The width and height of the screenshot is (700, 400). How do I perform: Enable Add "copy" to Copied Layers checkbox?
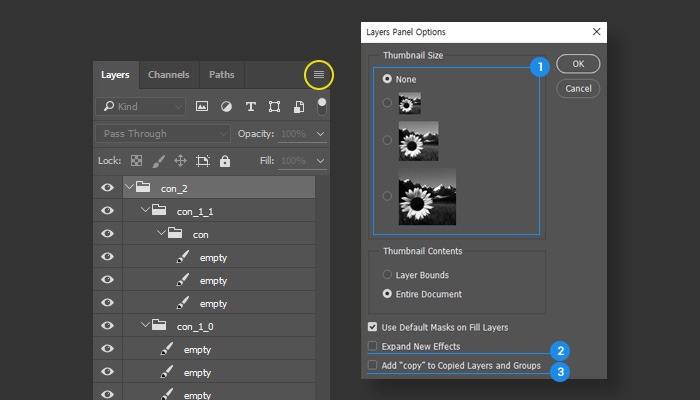[372, 365]
